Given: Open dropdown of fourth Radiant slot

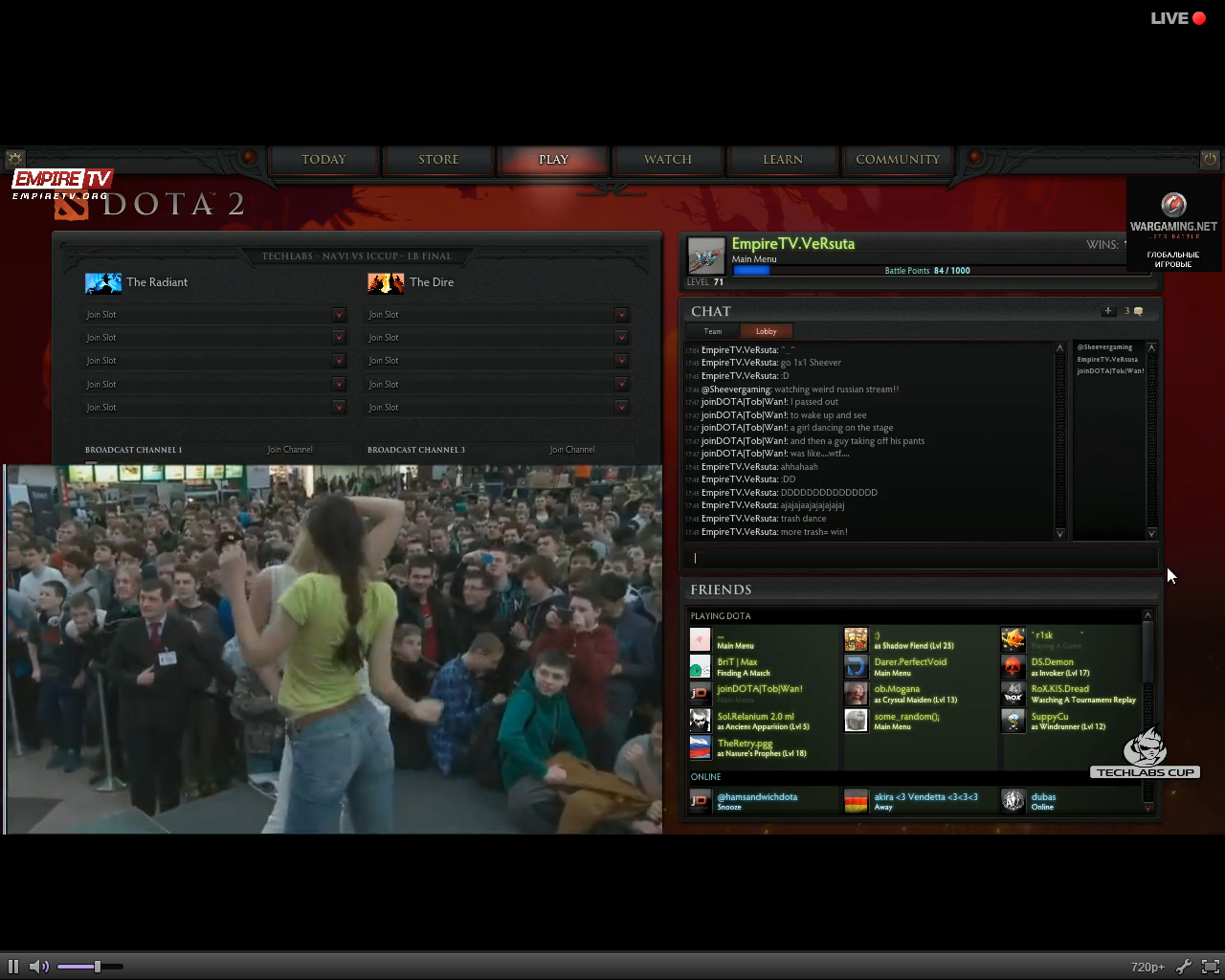Looking at the screenshot, I should tap(339, 384).
